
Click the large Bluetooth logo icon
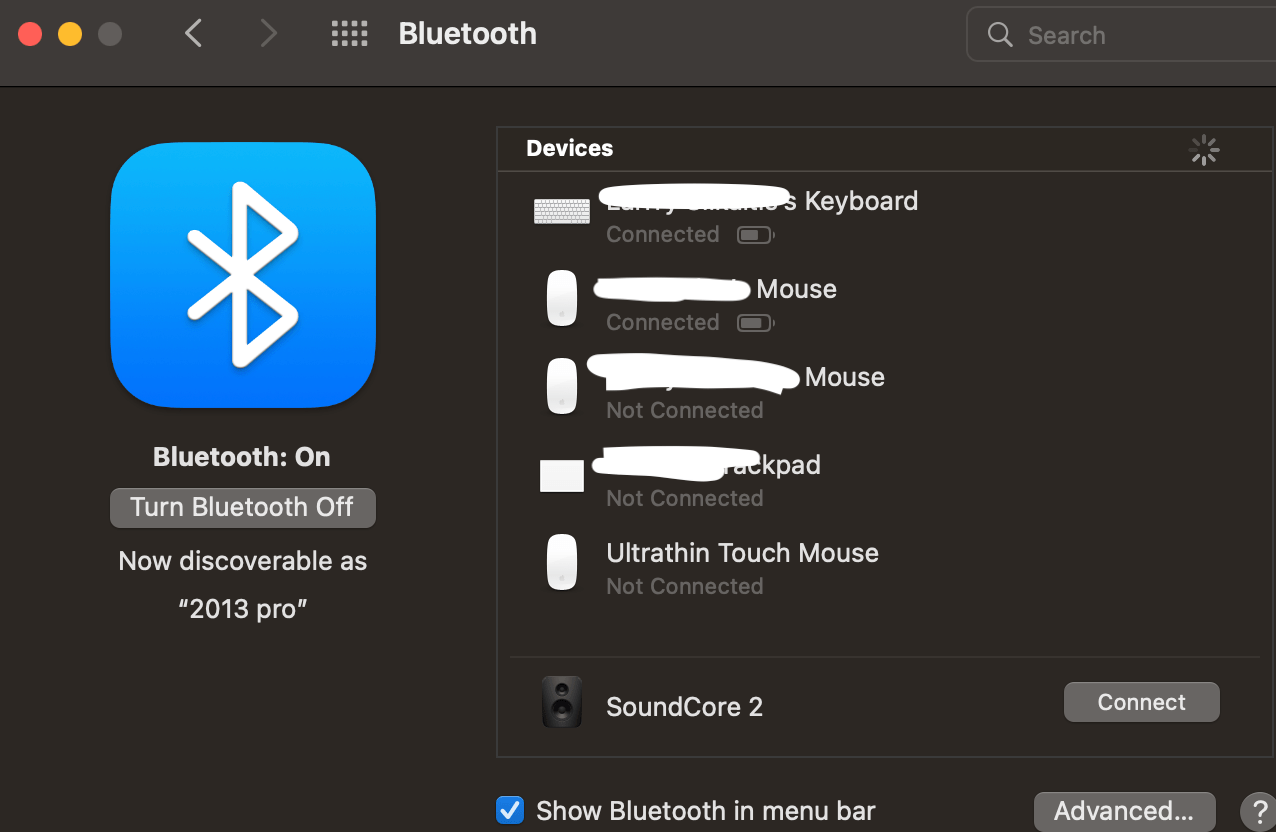pos(242,276)
